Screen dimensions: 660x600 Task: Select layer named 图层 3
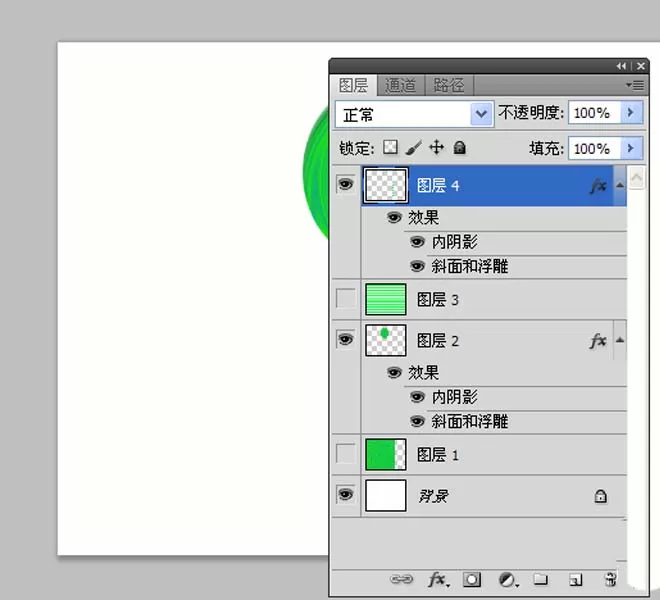[x=437, y=300]
